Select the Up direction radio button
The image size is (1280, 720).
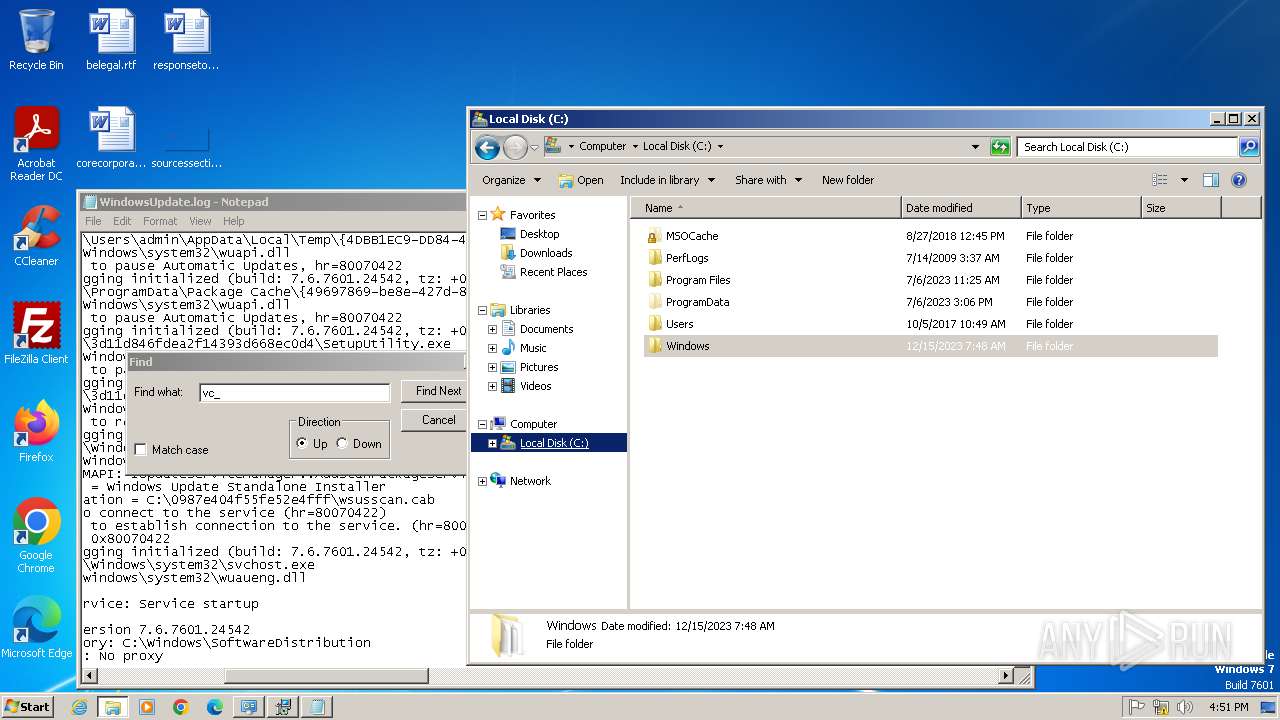tap(303, 443)
